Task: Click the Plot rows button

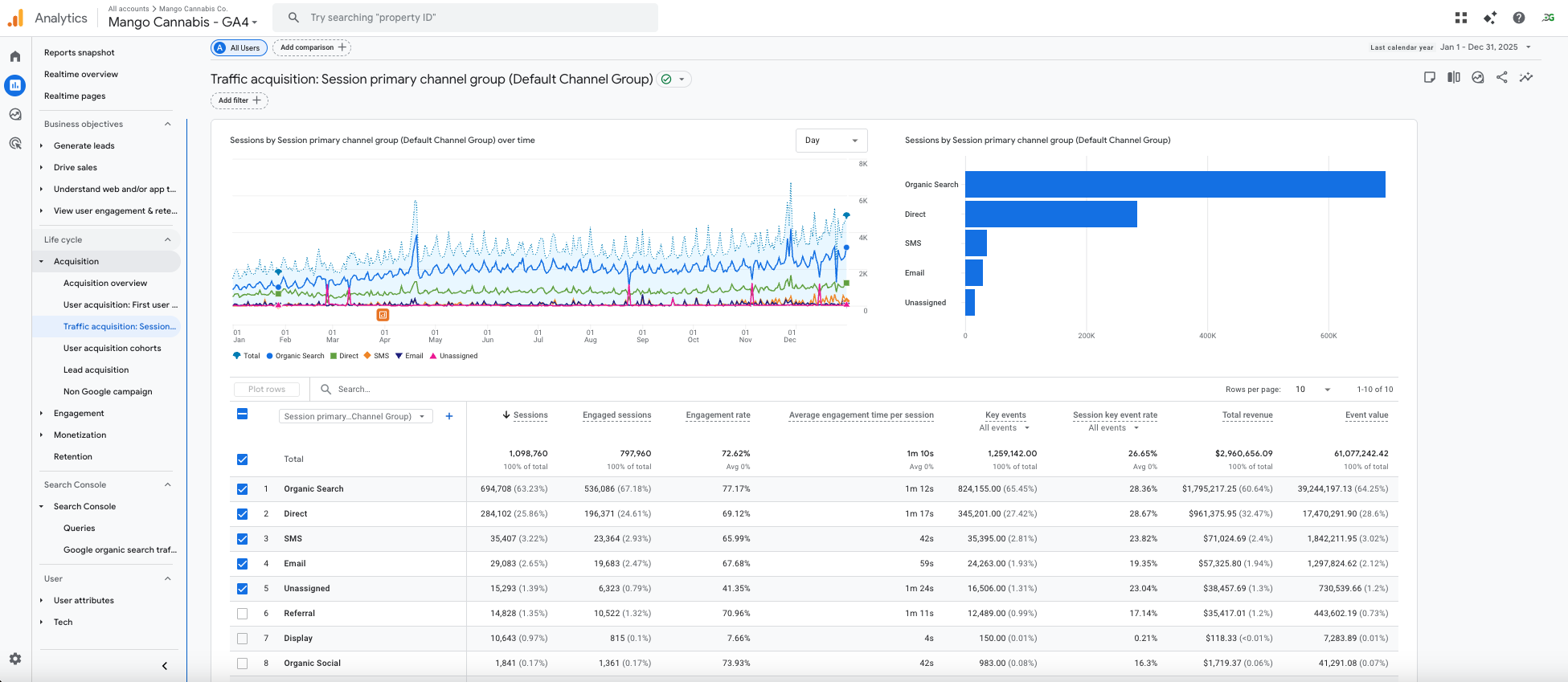Action: click(x=267, y=389)
